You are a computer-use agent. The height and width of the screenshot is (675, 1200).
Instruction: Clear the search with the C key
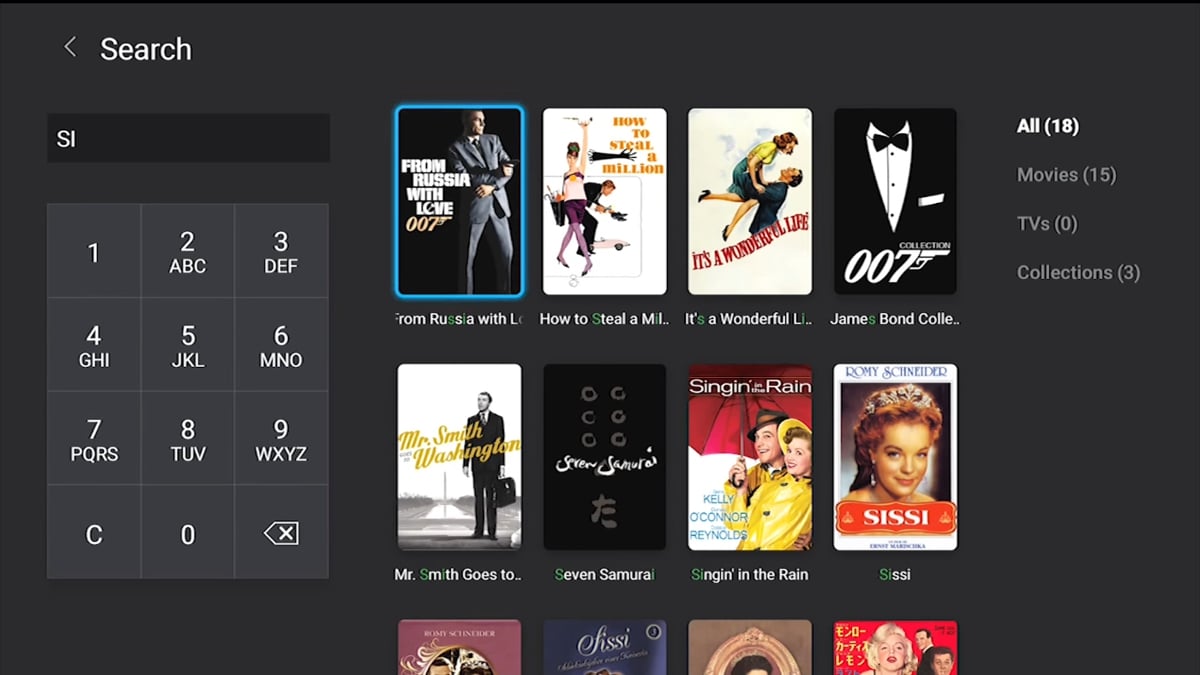tap(94, 533)
